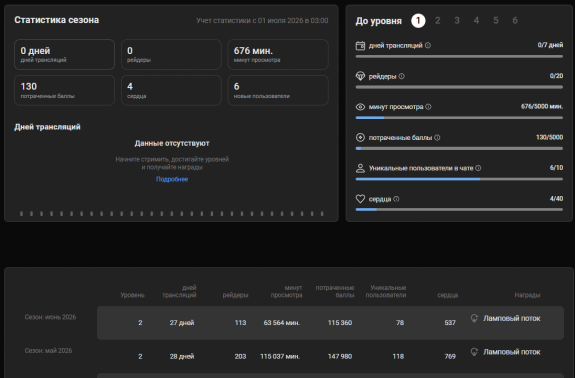575x378 pixels.
Task: Open info tooltip for минут просмотра
Action: [x=428, y=107]
